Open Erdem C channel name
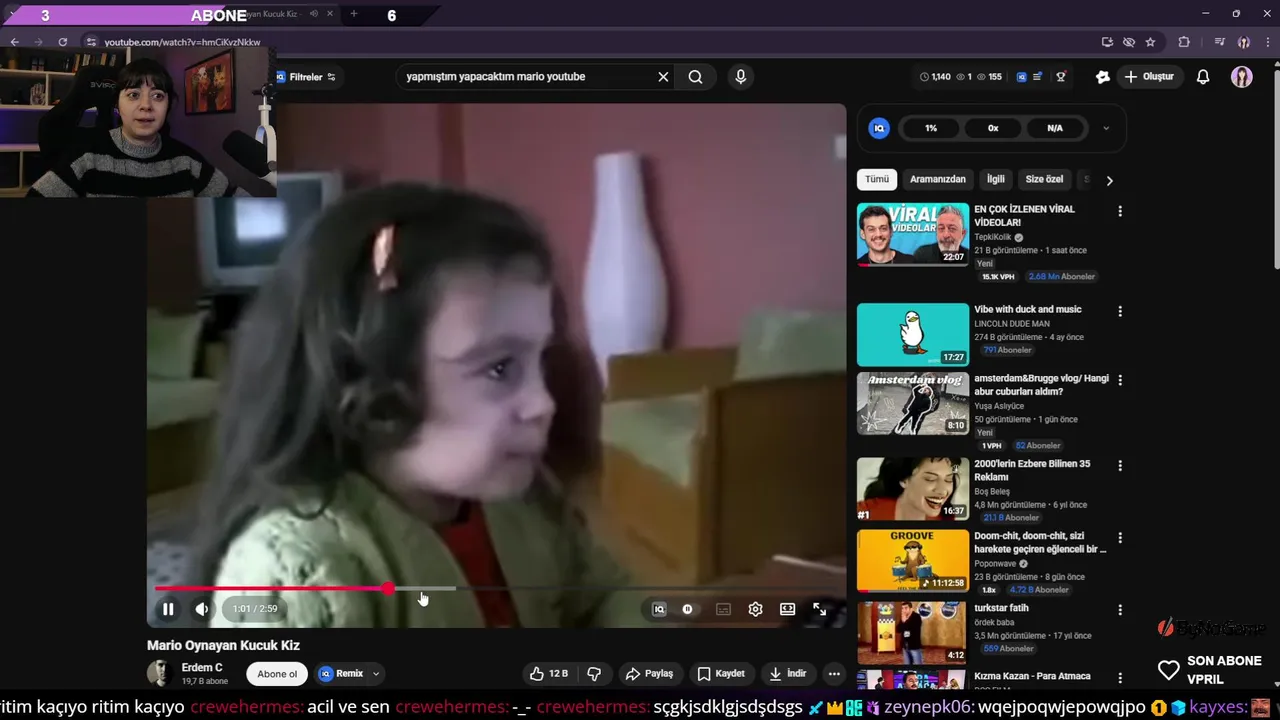This screenshot has height=720, width=1280. click(x=202, y=668)
